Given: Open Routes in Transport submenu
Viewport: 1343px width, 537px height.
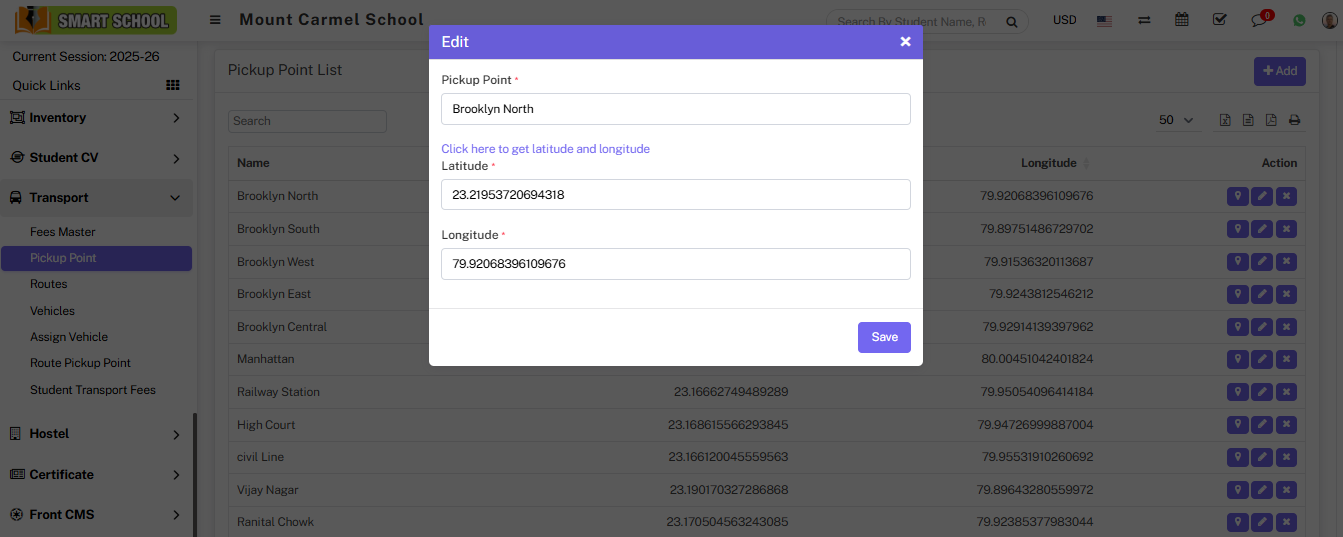Looking at the screenshot, I should pos(49,284).
